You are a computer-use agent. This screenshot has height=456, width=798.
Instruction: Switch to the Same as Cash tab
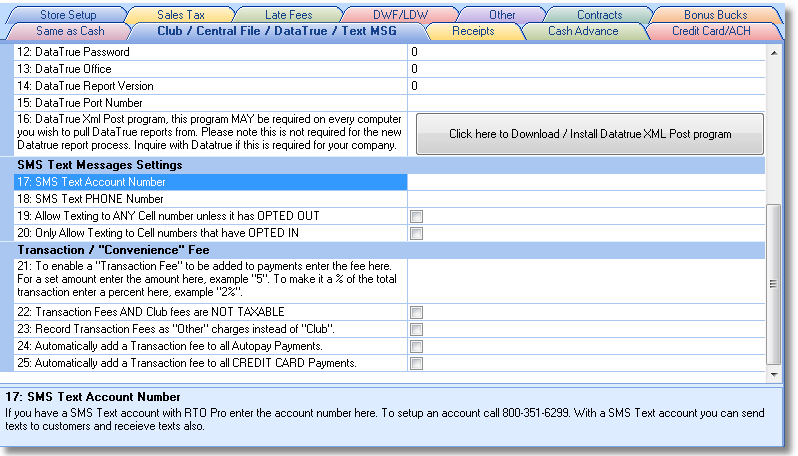[x=70, y=31]
